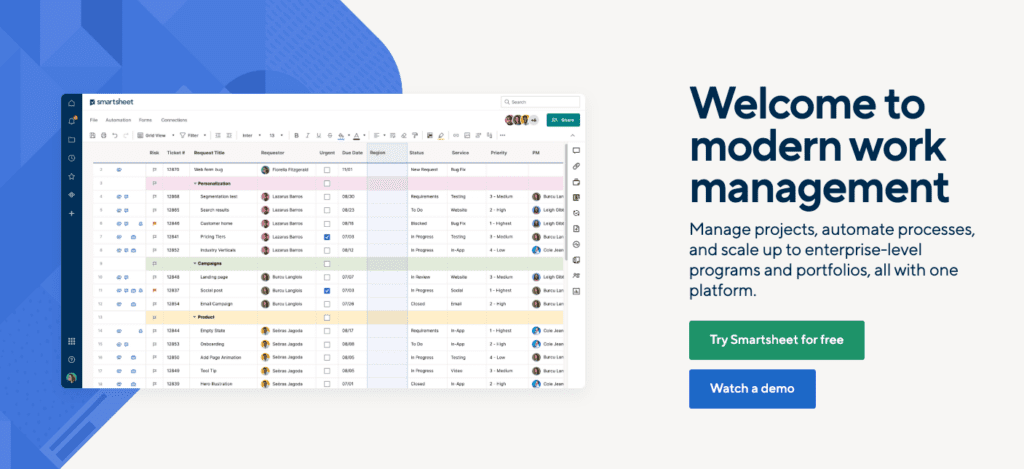Open the Inter font dropdown
The height and width of the screenshot is (469, 1024).
[251, 135]
